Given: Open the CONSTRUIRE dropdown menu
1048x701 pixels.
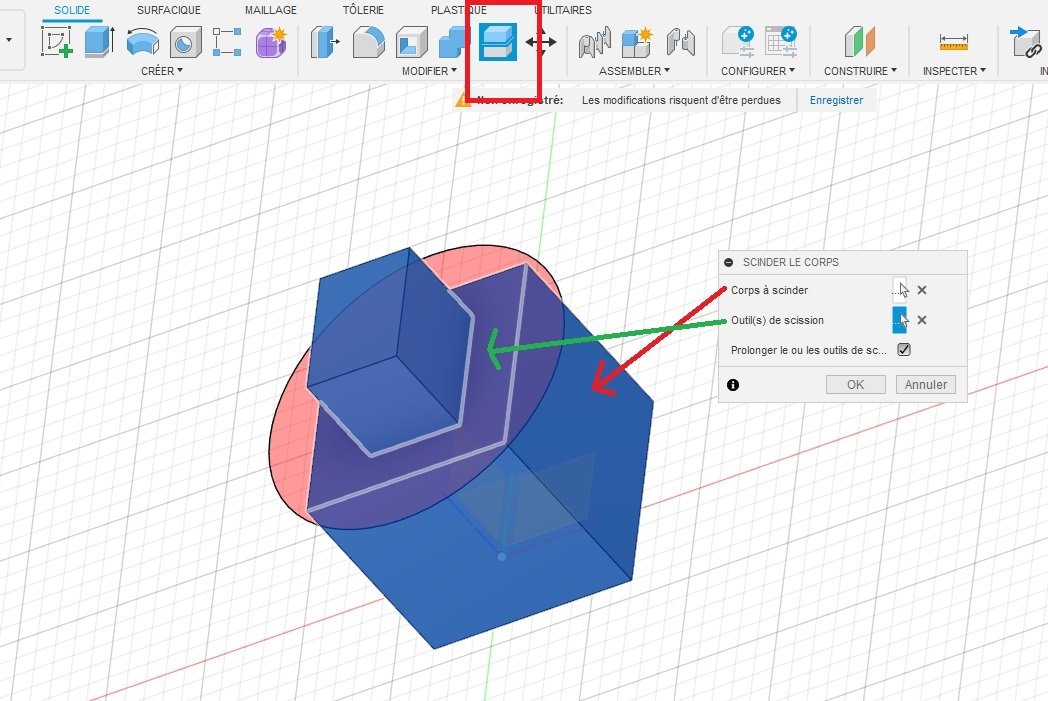Looking at the screenshot, I should [x=860, y=70].
